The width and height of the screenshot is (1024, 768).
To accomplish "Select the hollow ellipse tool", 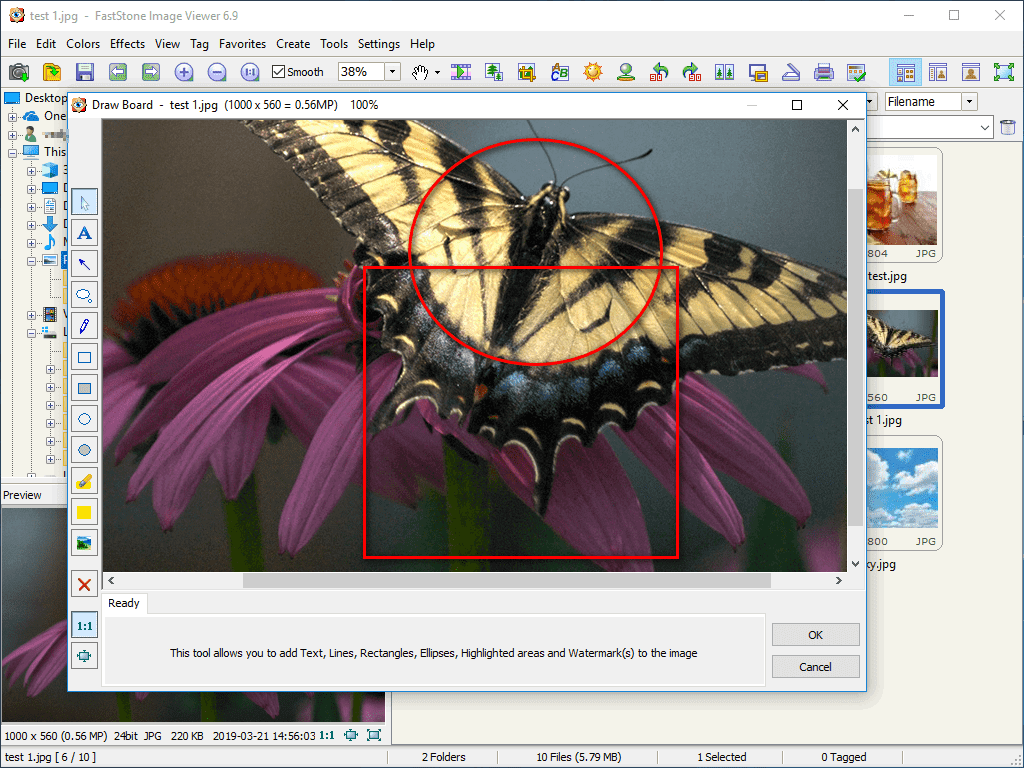I will tap(84, 419).
